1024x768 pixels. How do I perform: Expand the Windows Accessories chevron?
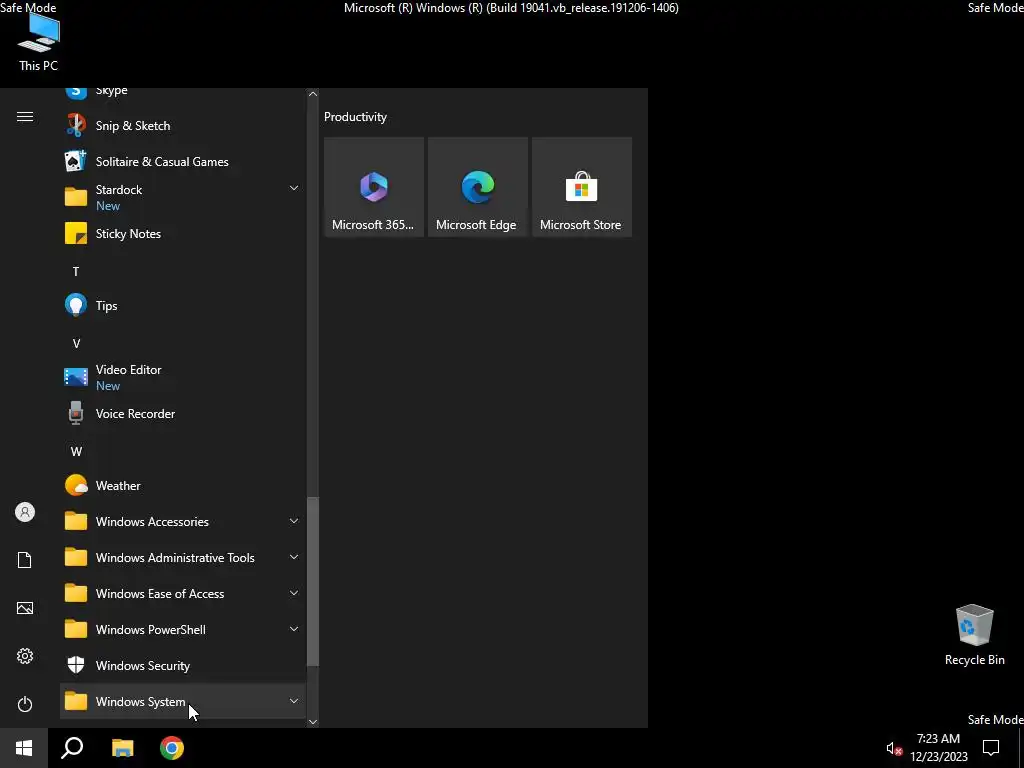(x=294, y=521)
